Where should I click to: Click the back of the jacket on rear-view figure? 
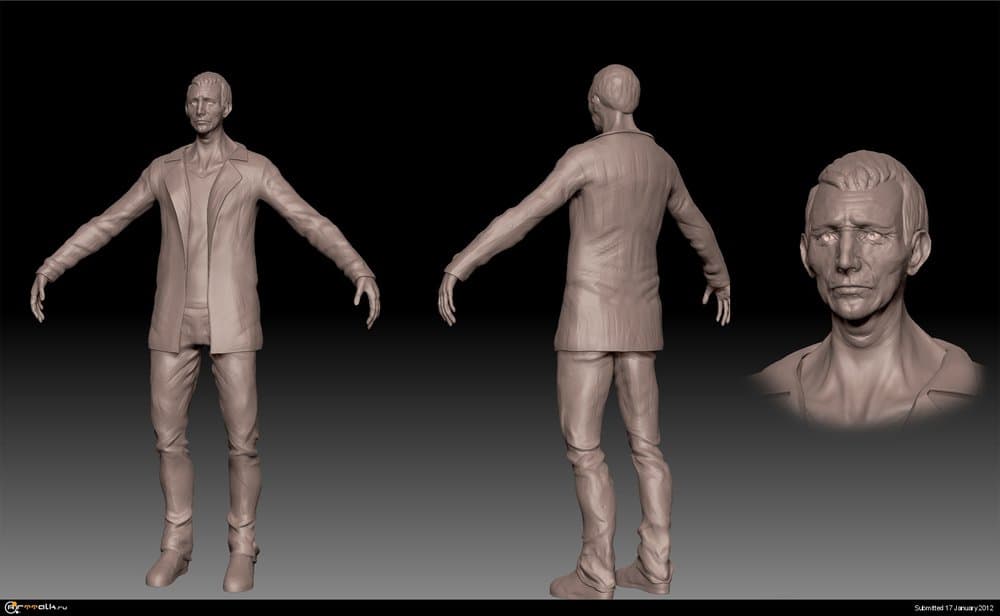click(x=612, y=240)
